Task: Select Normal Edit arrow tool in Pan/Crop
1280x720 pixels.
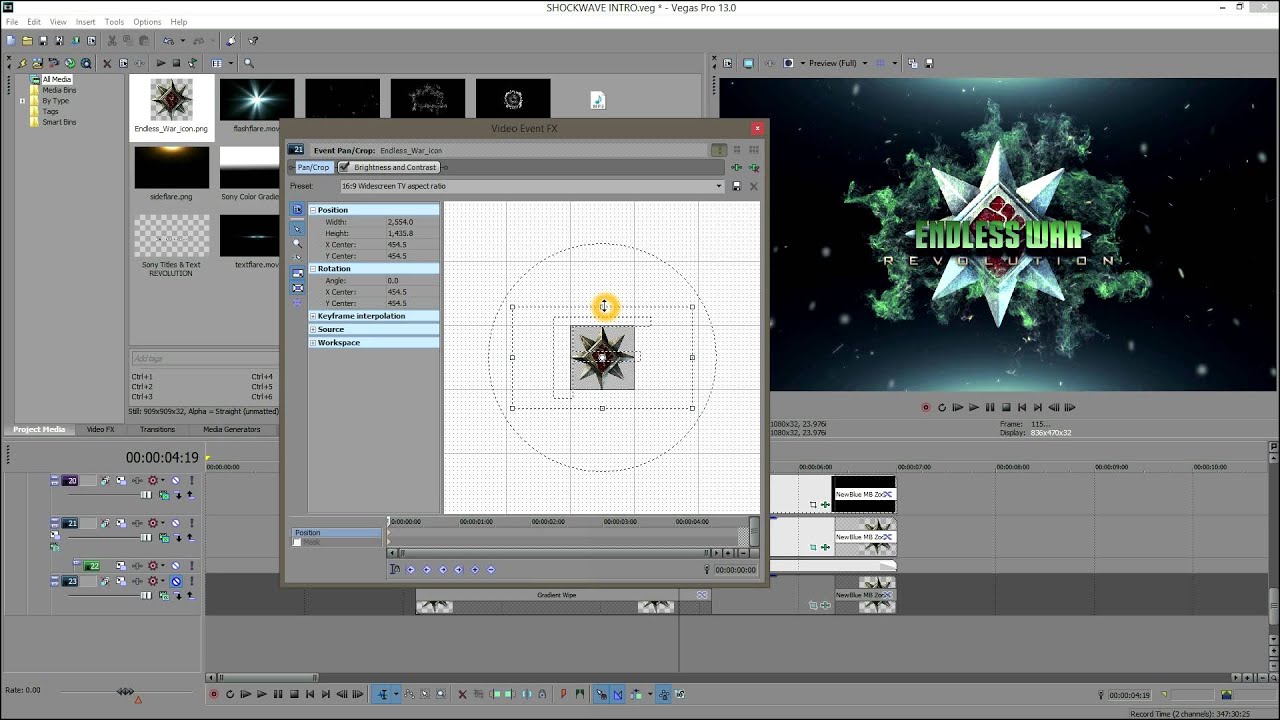Action: coord(297,229)
